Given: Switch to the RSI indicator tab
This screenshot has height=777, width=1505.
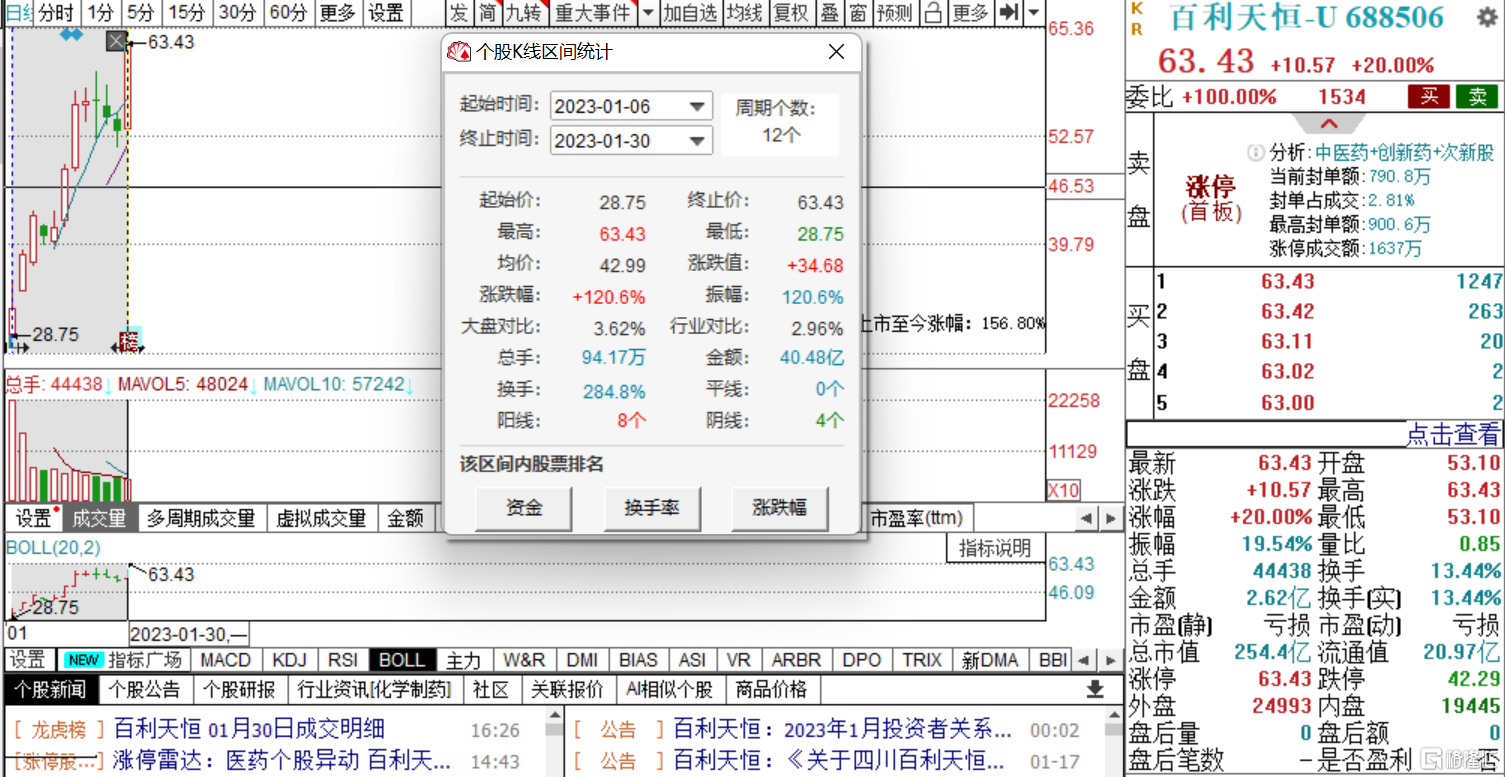Looking at the screenshot, I should coord(343,660).
